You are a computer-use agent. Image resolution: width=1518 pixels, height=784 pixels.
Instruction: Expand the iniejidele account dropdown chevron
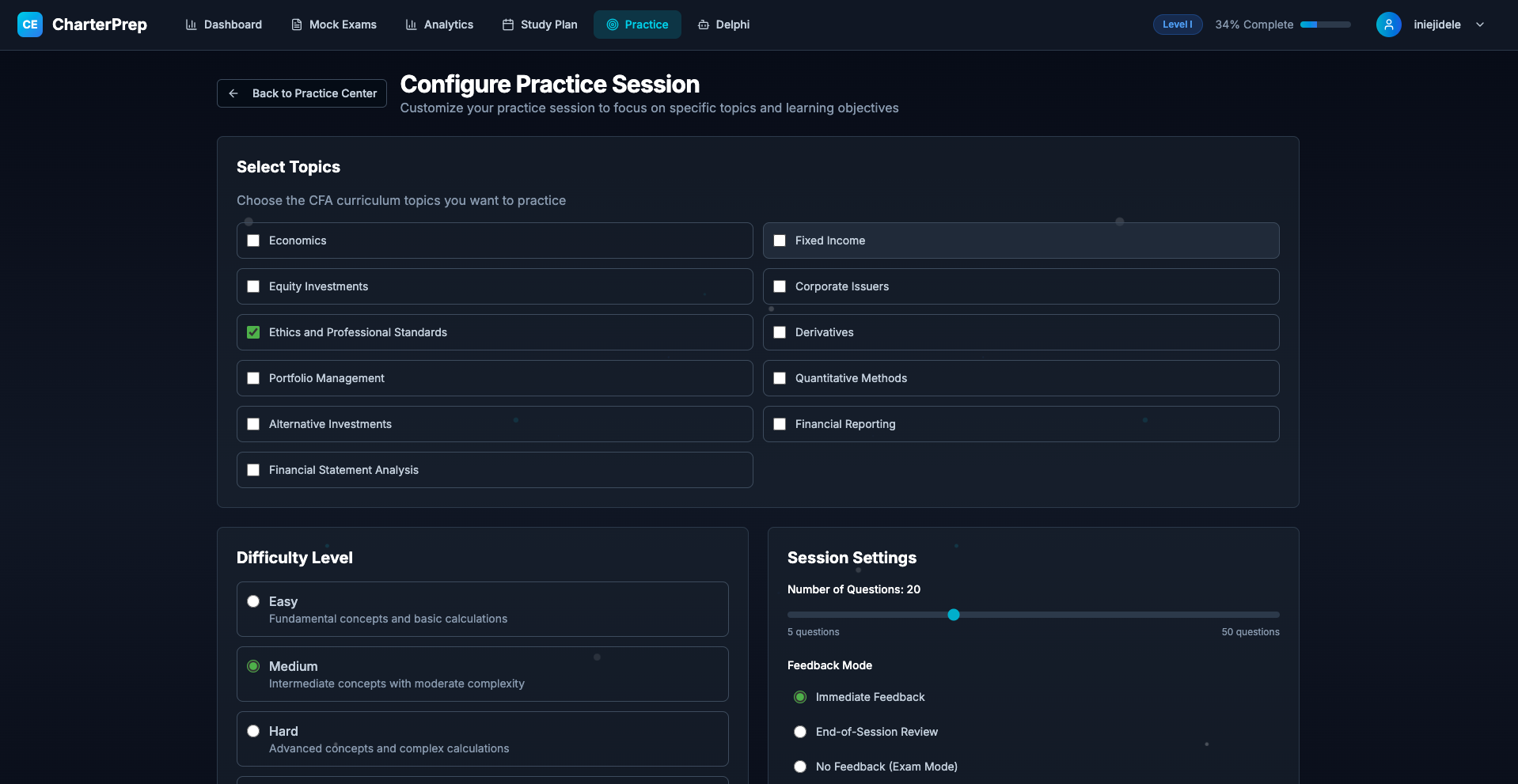pos(1480,25)
